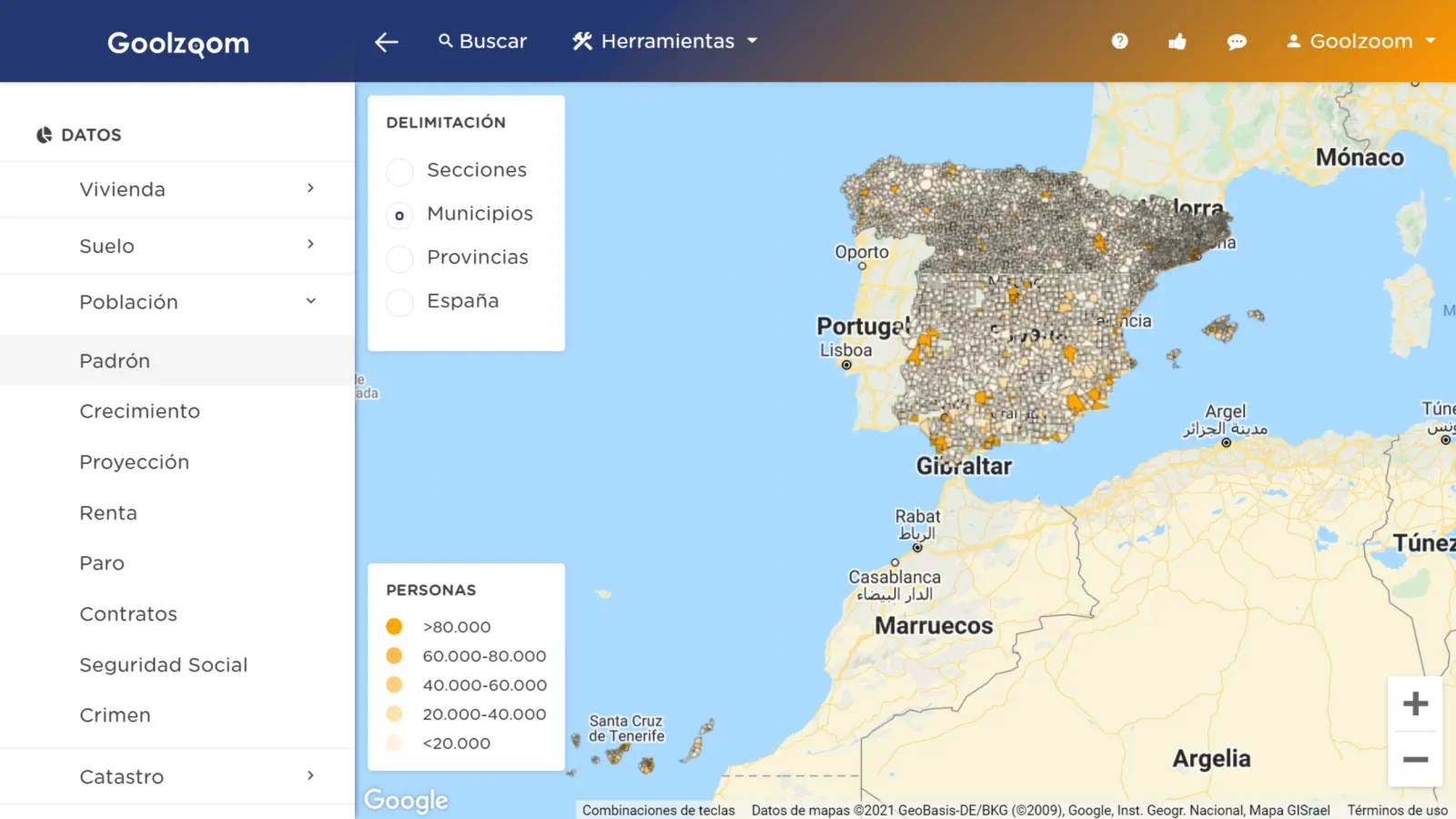Click the Goolzoom logo
This screenshot has height=819, width=1456.
coord(178,44)
